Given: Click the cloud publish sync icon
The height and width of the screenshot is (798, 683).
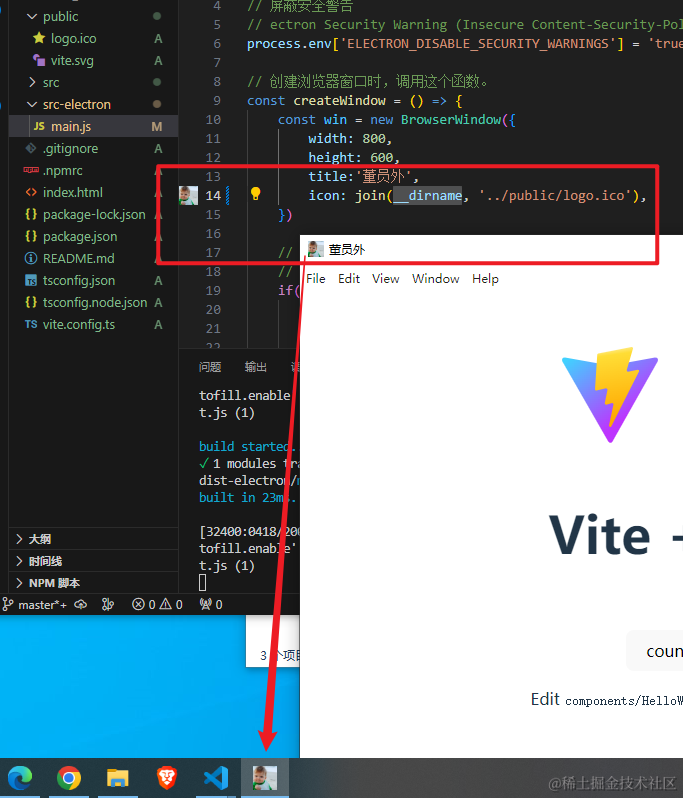Looking at the screenshot, I should coord(80,605).
